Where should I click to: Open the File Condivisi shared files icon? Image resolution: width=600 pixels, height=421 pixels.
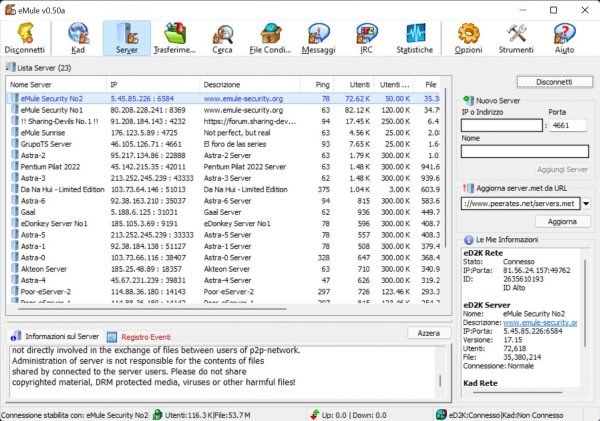[x=270, y=38]
